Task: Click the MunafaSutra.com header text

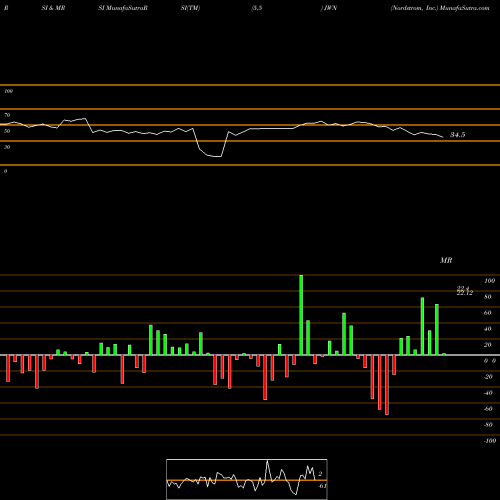Action: click(465, 8)
